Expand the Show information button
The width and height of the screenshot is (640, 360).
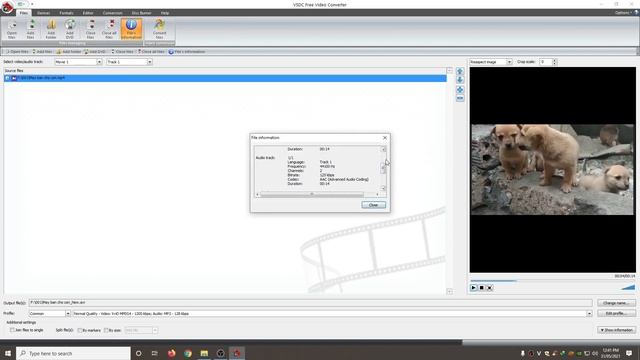tap(617, 330)
